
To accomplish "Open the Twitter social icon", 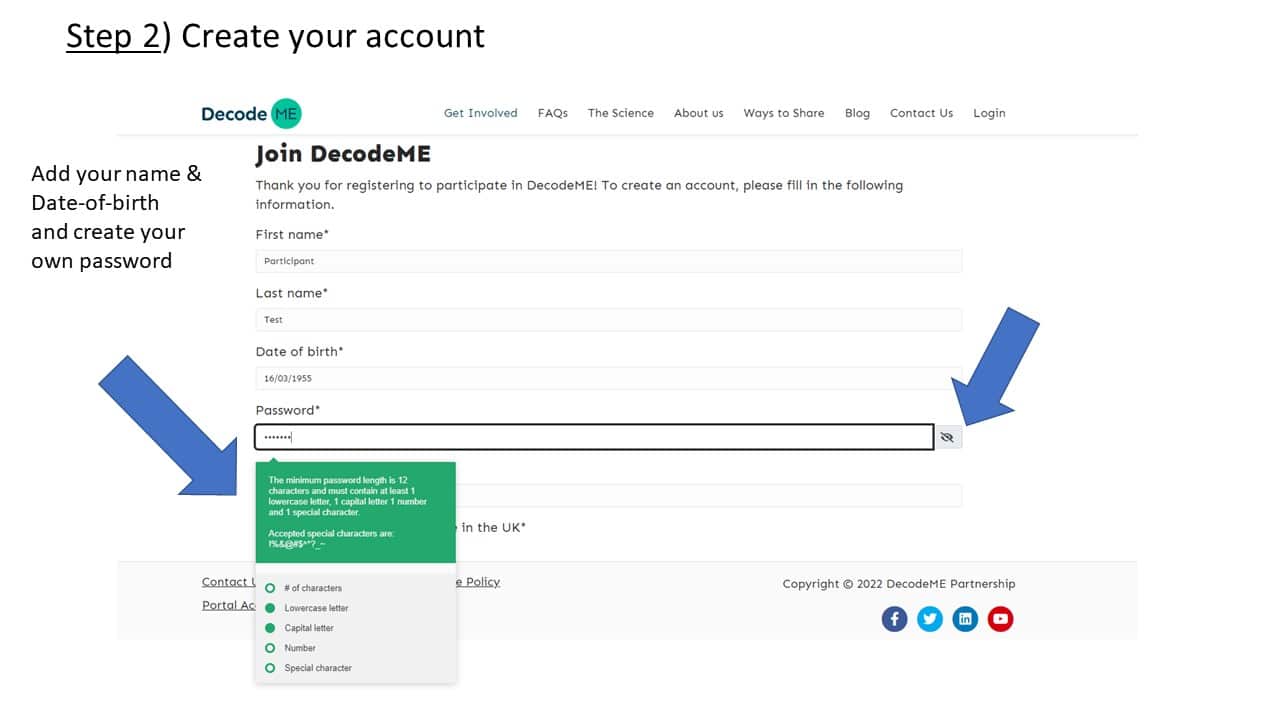I will tap(930, 619).
